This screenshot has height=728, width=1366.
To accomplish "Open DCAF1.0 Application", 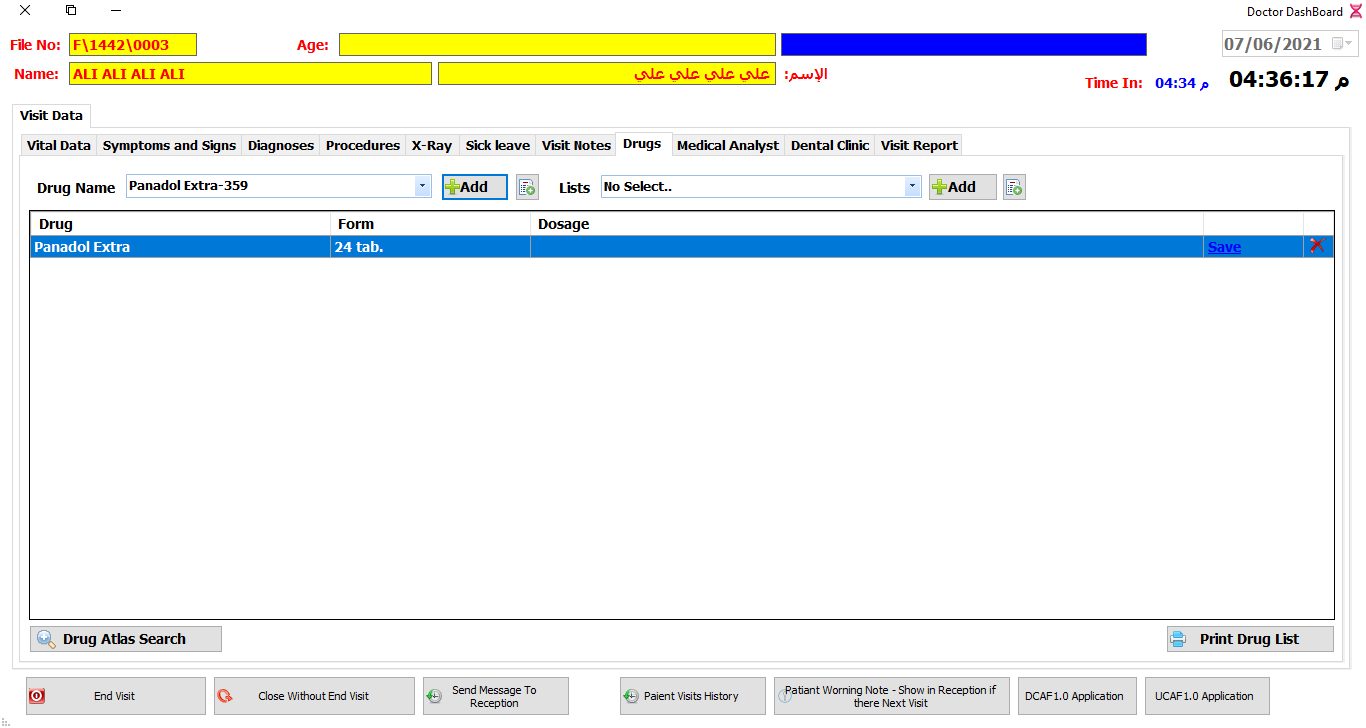I will click(x=1074, y=696).
